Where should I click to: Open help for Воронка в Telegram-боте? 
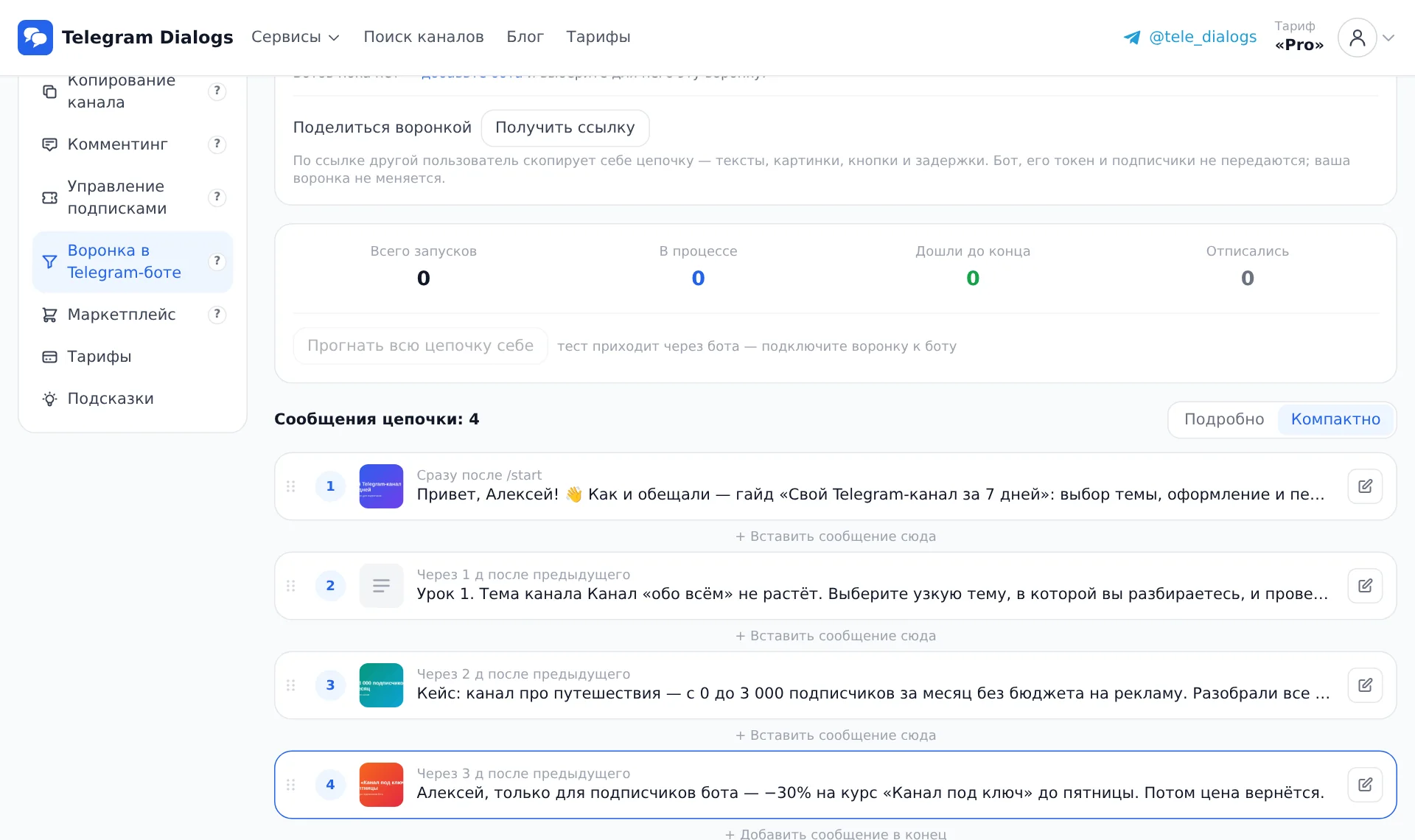point(217,262)
